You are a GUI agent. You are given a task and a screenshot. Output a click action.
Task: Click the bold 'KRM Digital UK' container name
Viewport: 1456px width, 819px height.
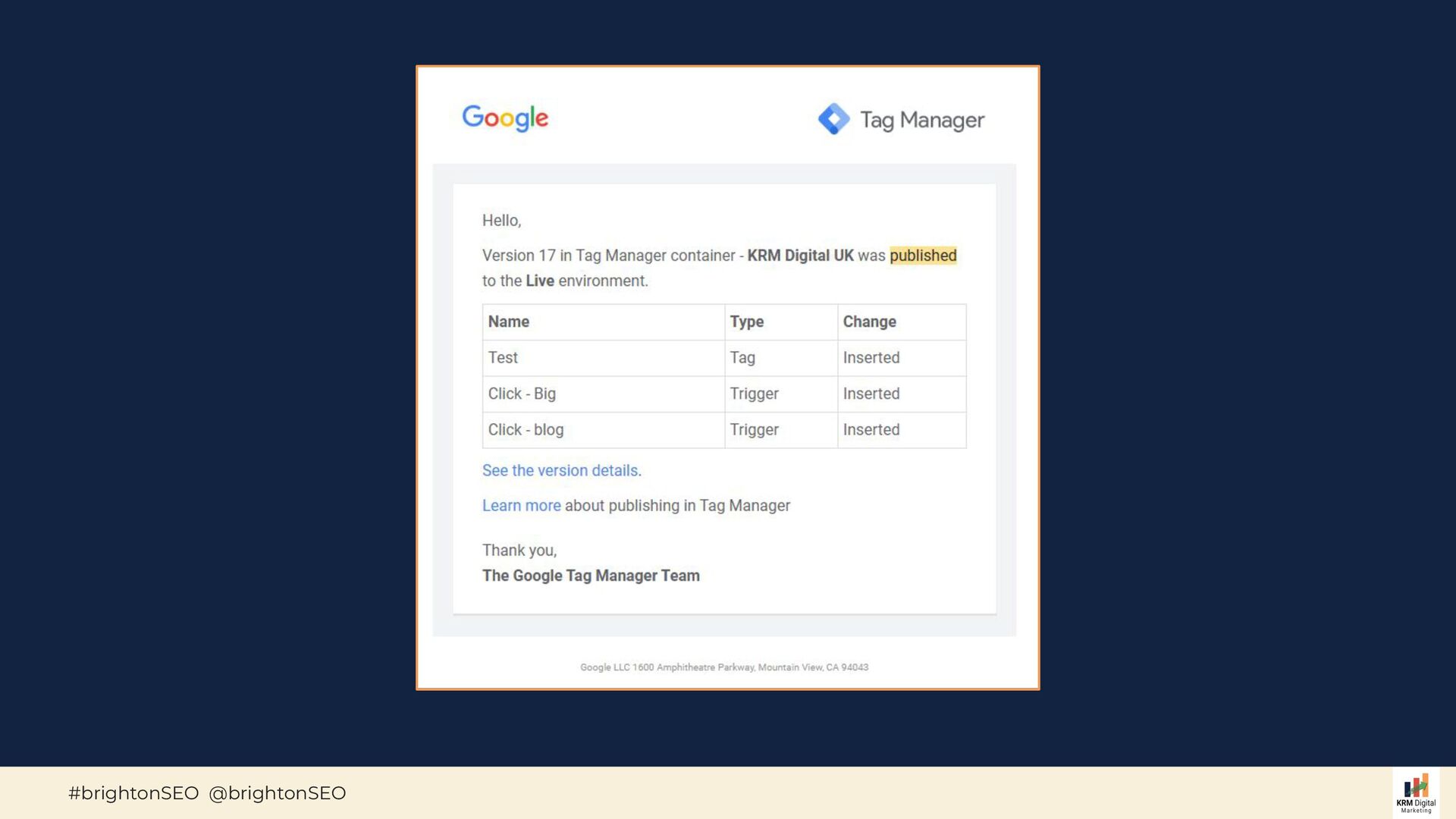[x=800, y=256]
